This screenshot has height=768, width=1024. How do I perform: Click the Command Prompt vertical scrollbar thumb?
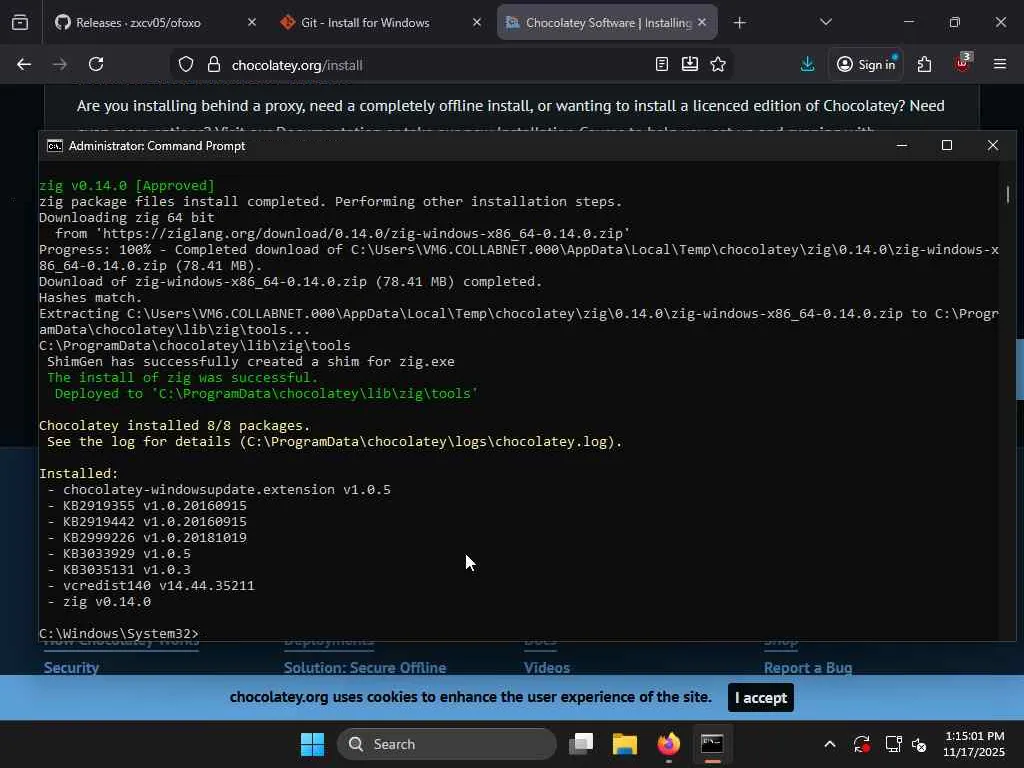(1007, 194)
